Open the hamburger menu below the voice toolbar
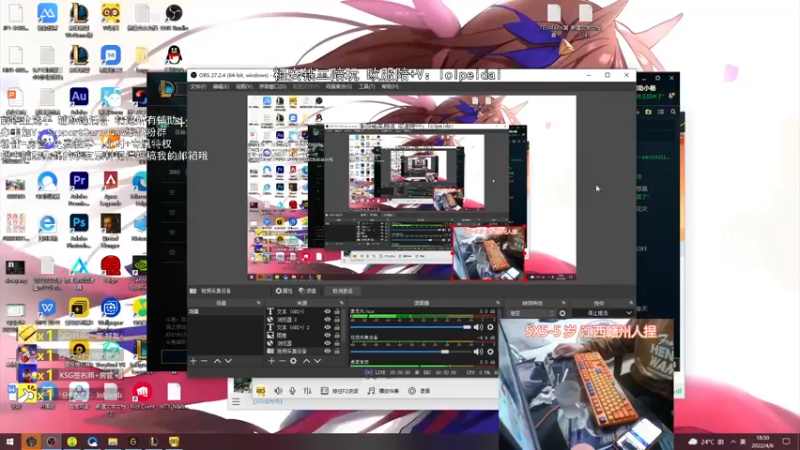This screenshot has width=800, height=450. coord(236,402)
